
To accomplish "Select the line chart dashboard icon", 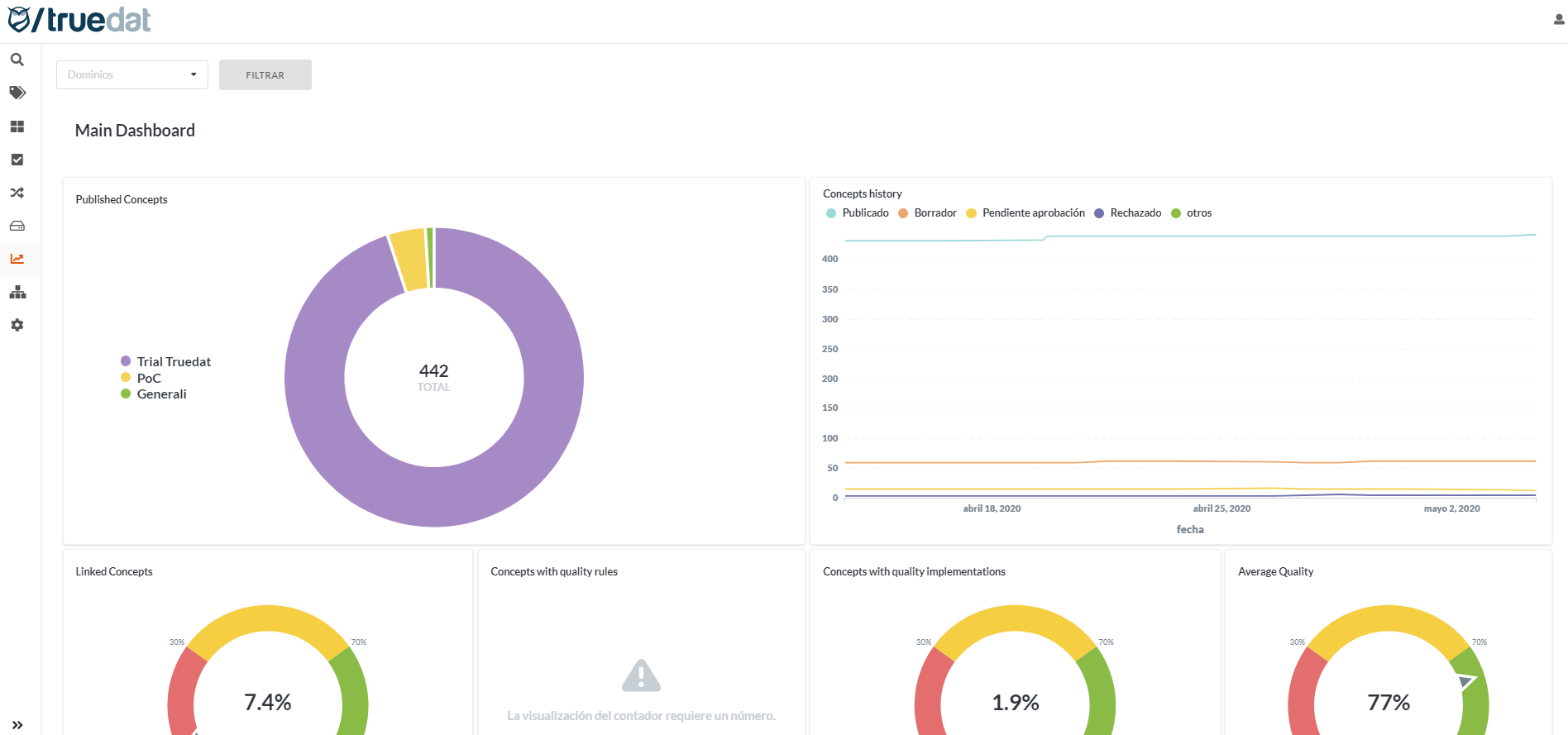I will pos(17,259).
